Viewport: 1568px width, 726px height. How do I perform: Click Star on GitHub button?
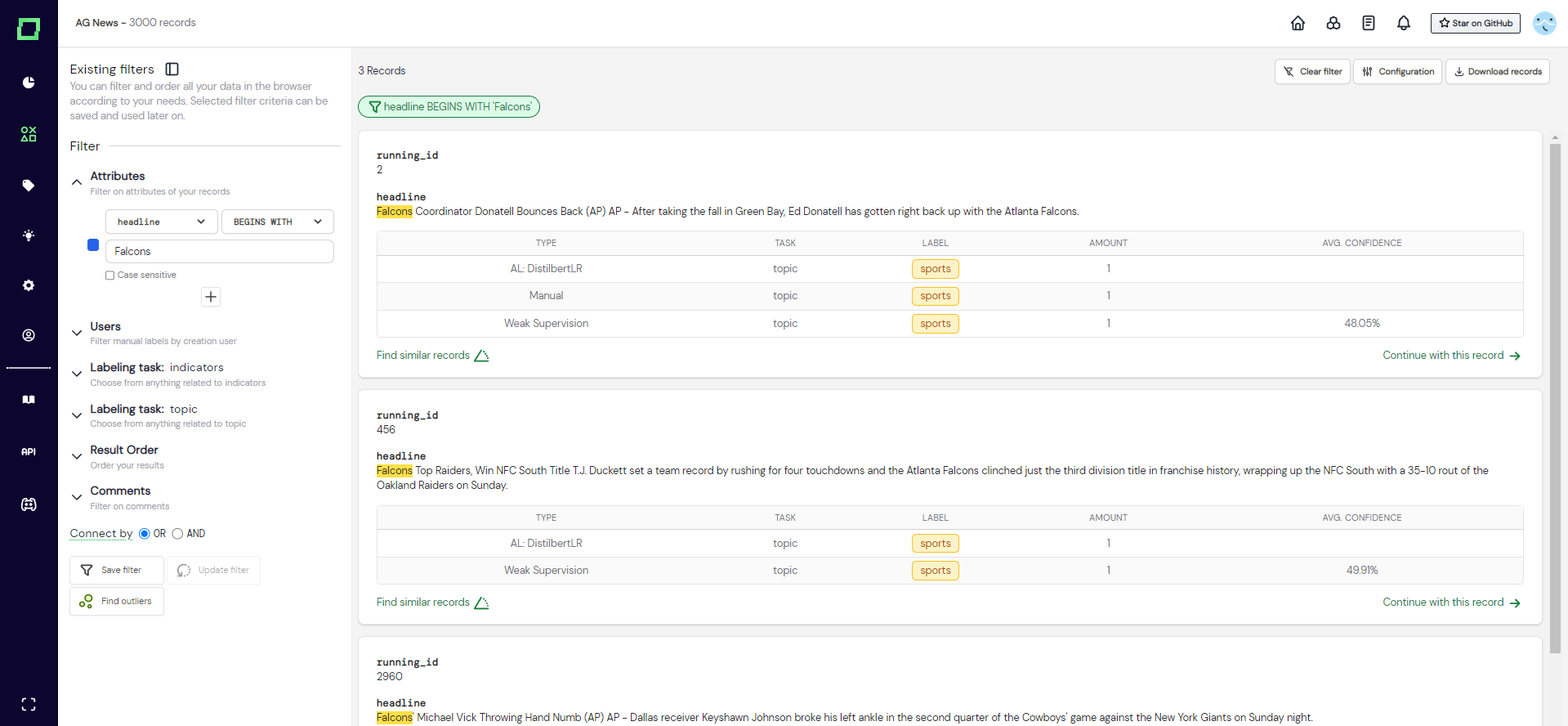point(1476,23)
